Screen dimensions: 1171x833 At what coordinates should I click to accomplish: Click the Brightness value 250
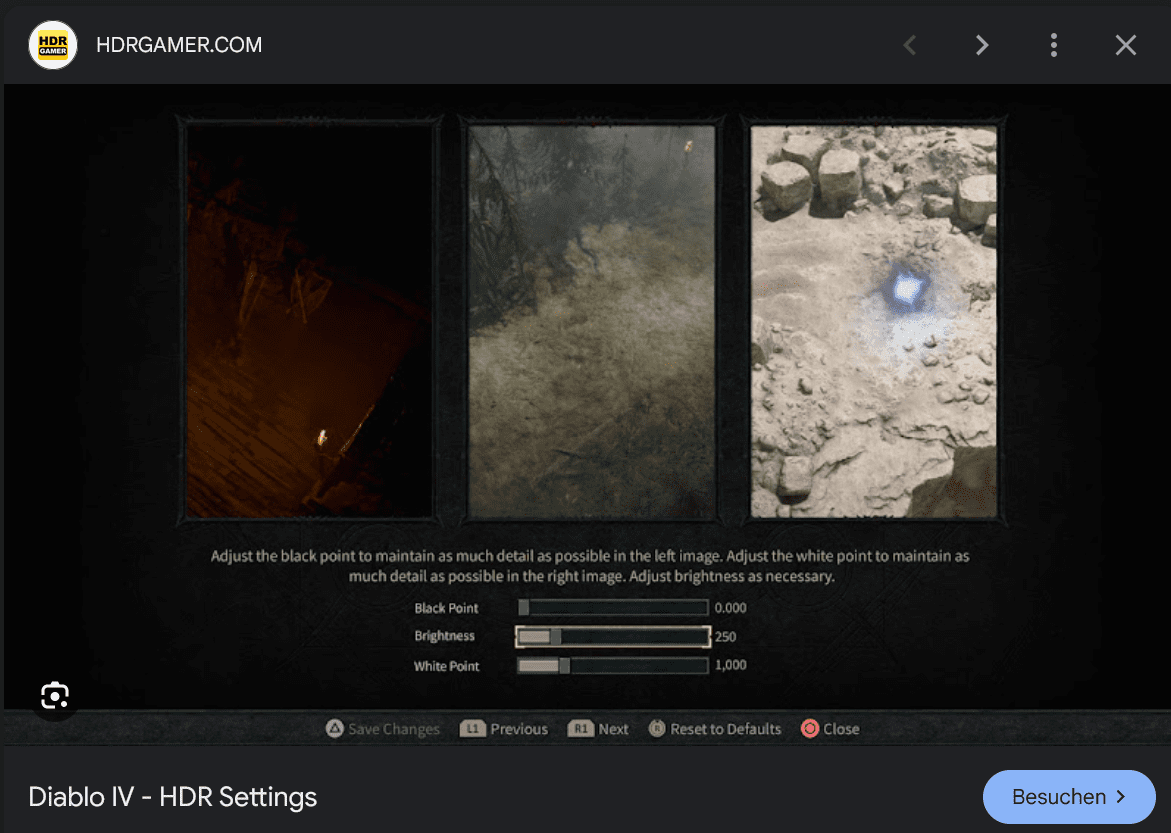(x=725, y=637)
